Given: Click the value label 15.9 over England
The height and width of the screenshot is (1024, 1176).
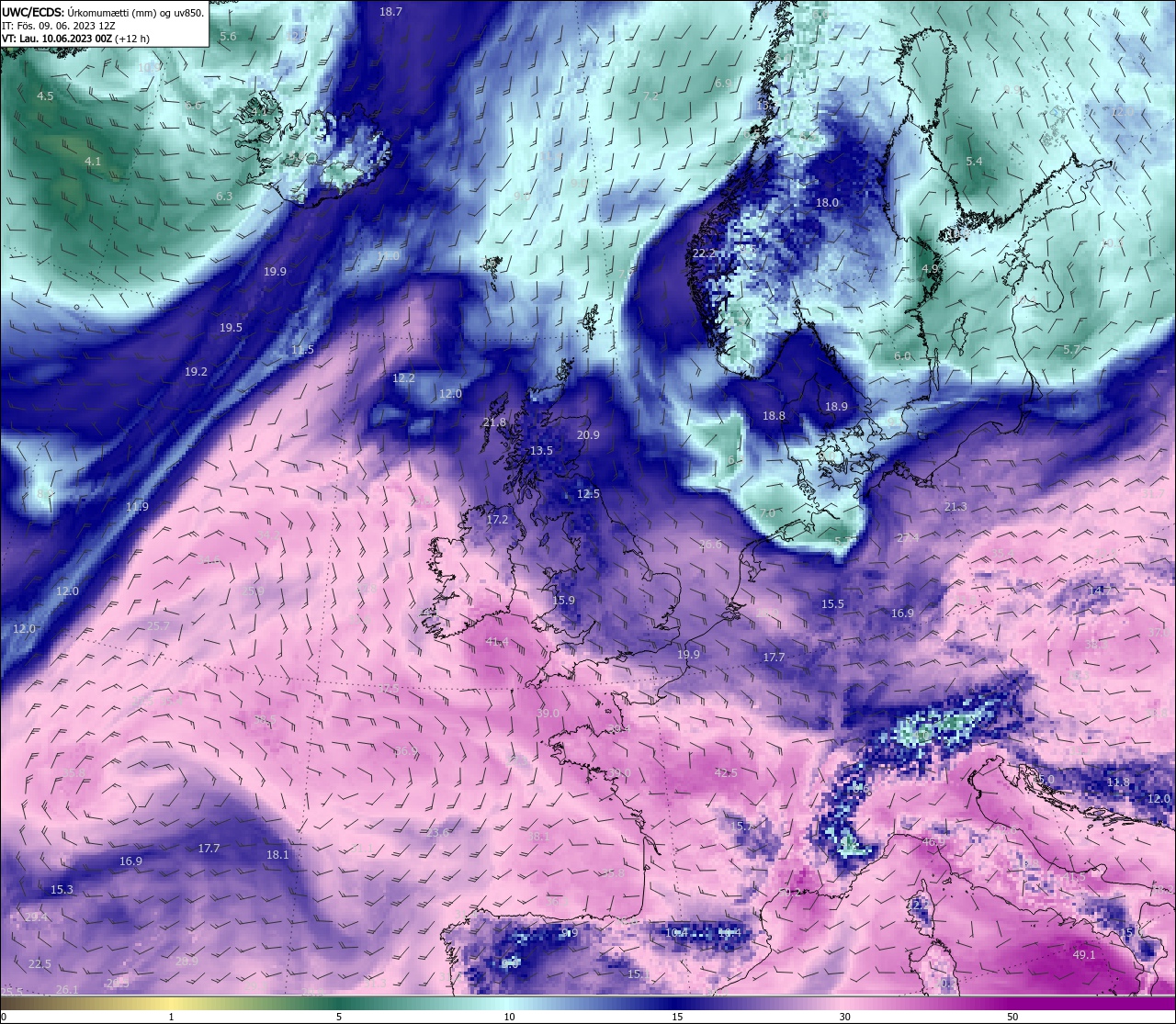Looking at the screenshot, I should coord(563,601).
